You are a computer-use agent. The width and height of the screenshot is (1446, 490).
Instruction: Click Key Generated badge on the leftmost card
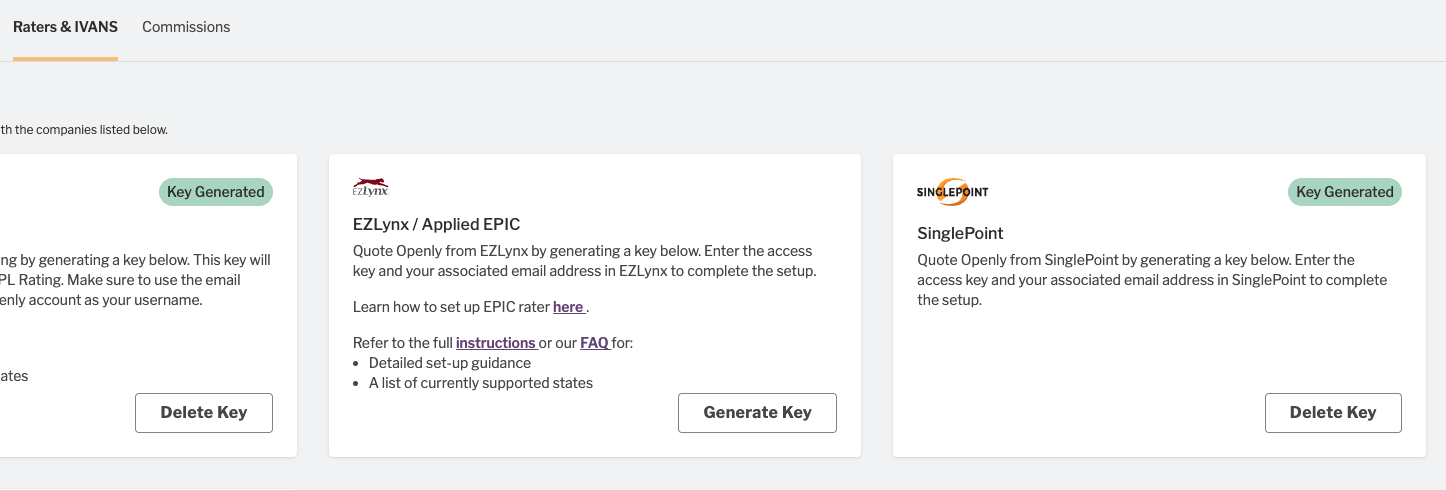(216, 192)
